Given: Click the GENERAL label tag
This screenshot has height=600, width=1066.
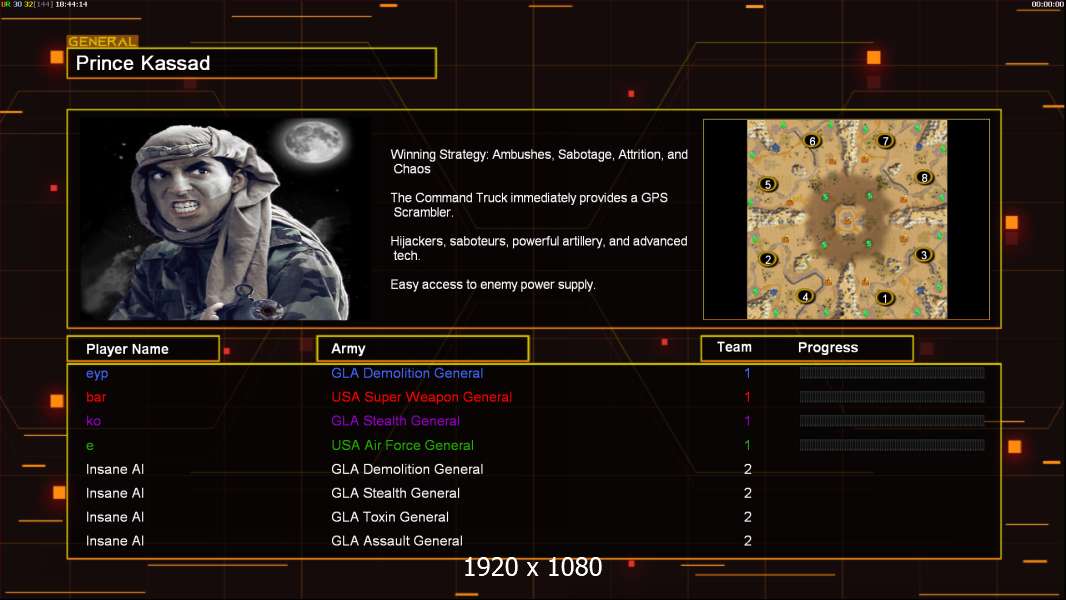Looking at the screenshot, I should pos(102,41).
